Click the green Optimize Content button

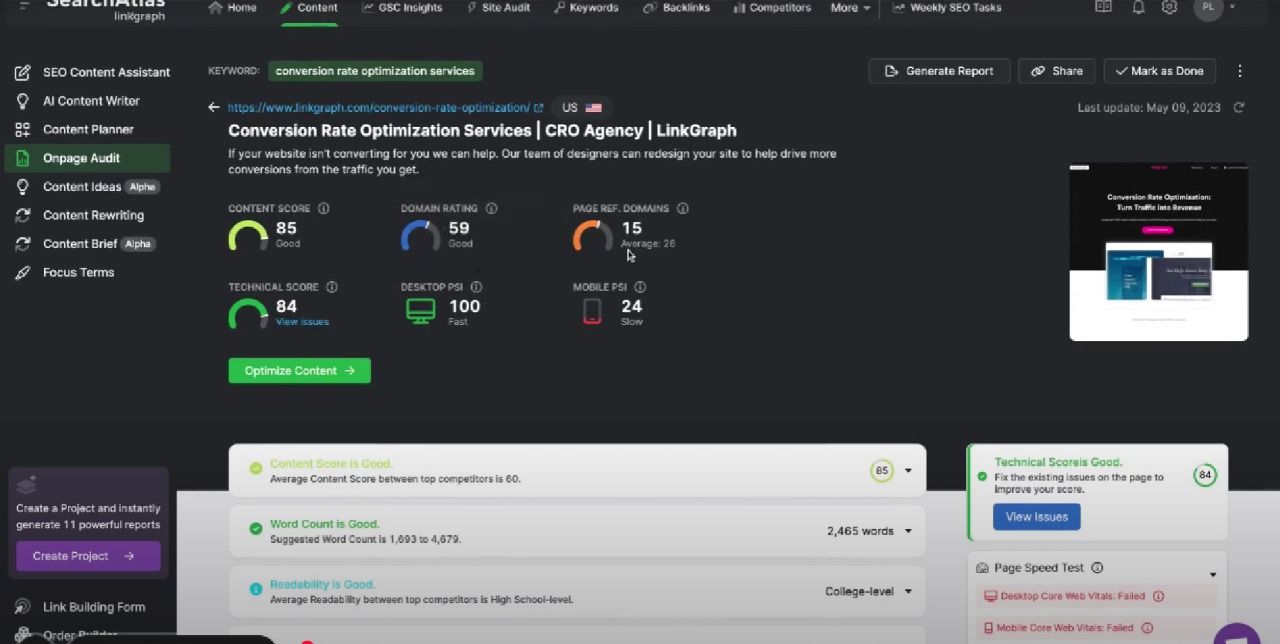click(x=299, y=371)
